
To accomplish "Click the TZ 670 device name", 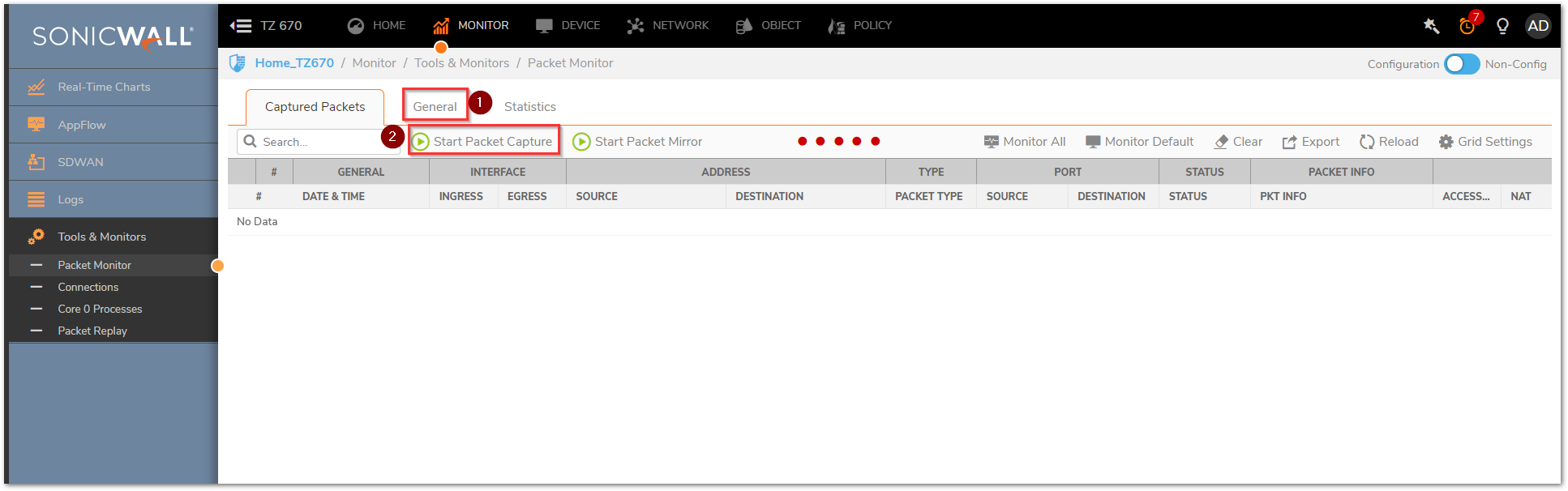I will tap(281, 26).
